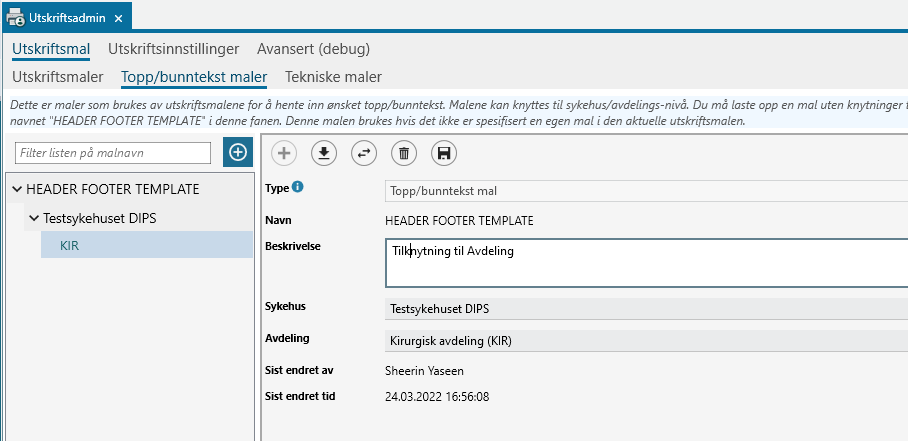Image resolution: width=908 pixels, height=441 pixels.
Task: Click the add new template plus button
Action: click(238, 153)
